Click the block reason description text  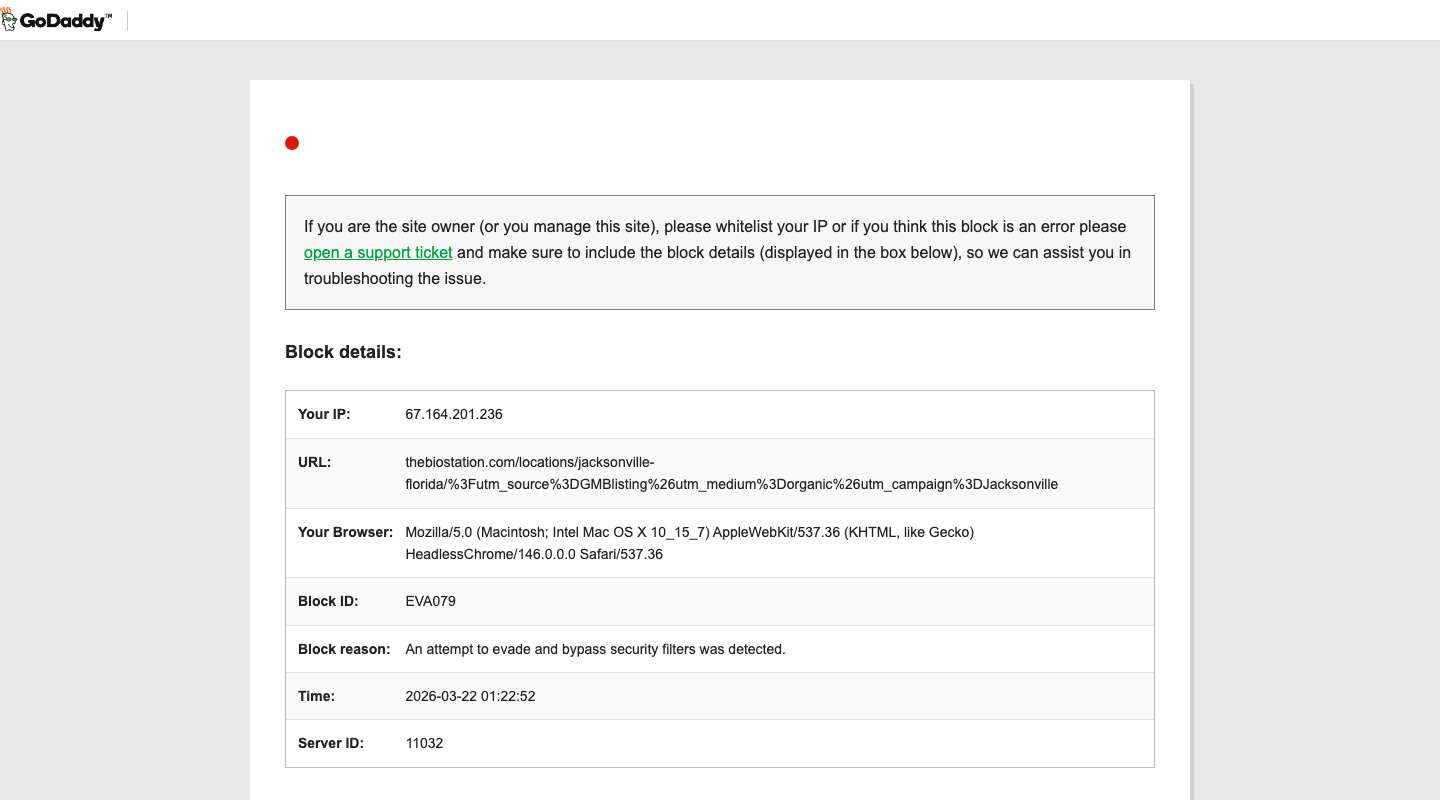tap(595, 649)
